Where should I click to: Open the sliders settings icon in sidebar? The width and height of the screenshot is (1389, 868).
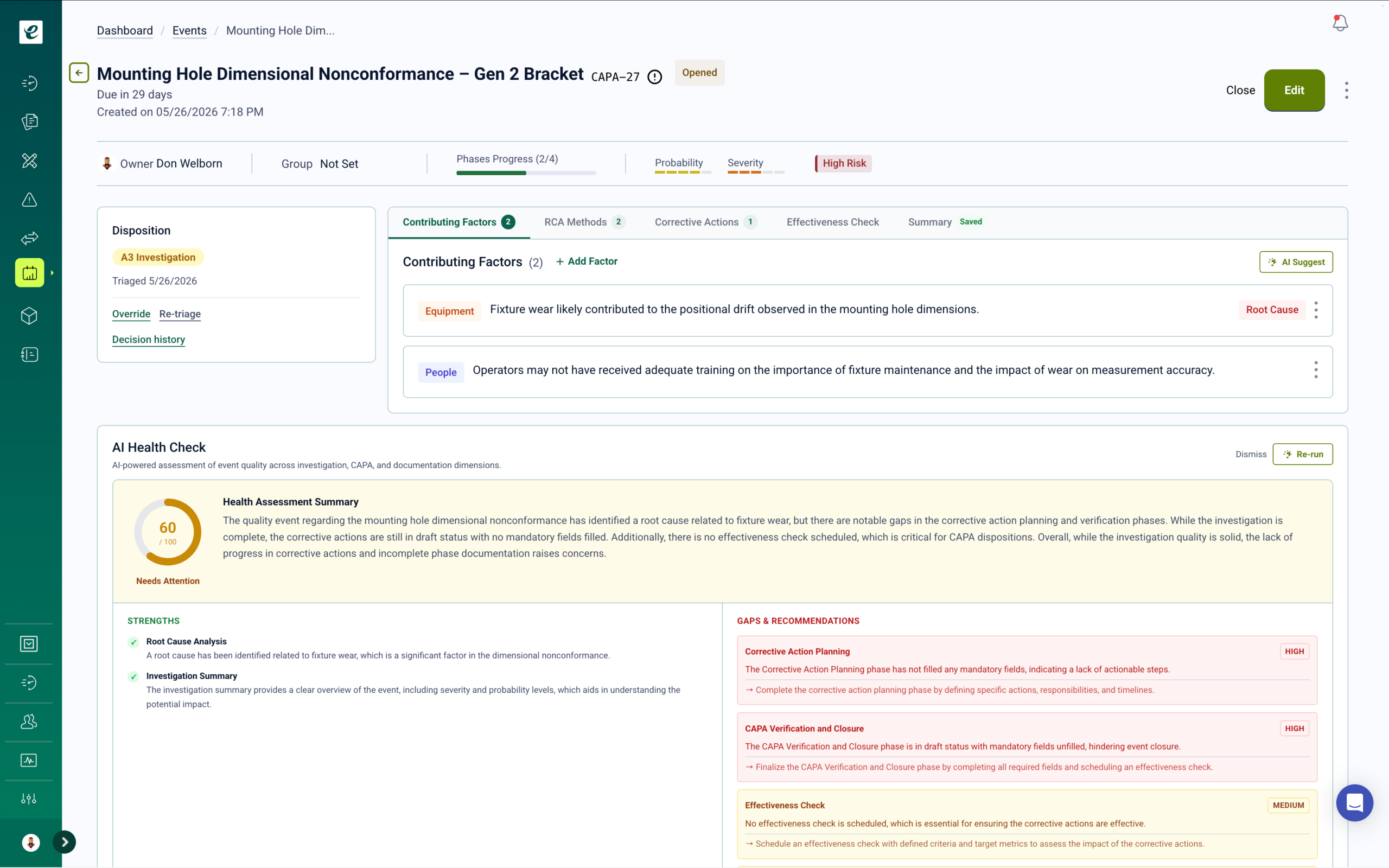coord(29,799)
